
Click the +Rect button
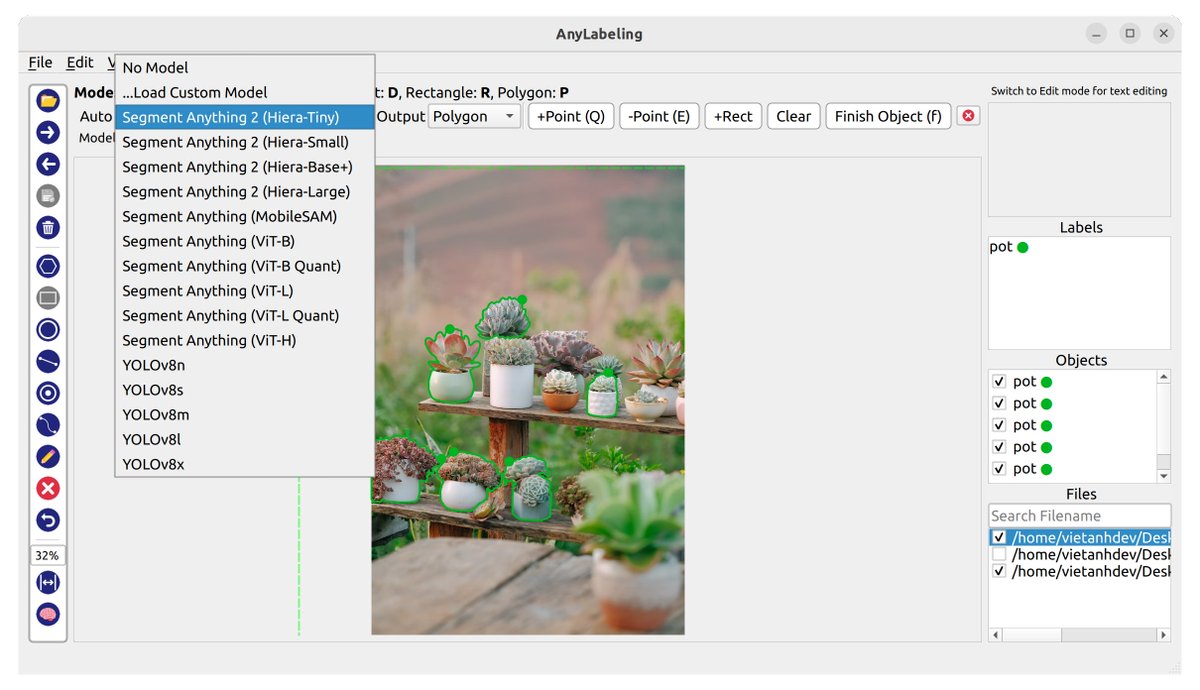[x=733, y=116]
